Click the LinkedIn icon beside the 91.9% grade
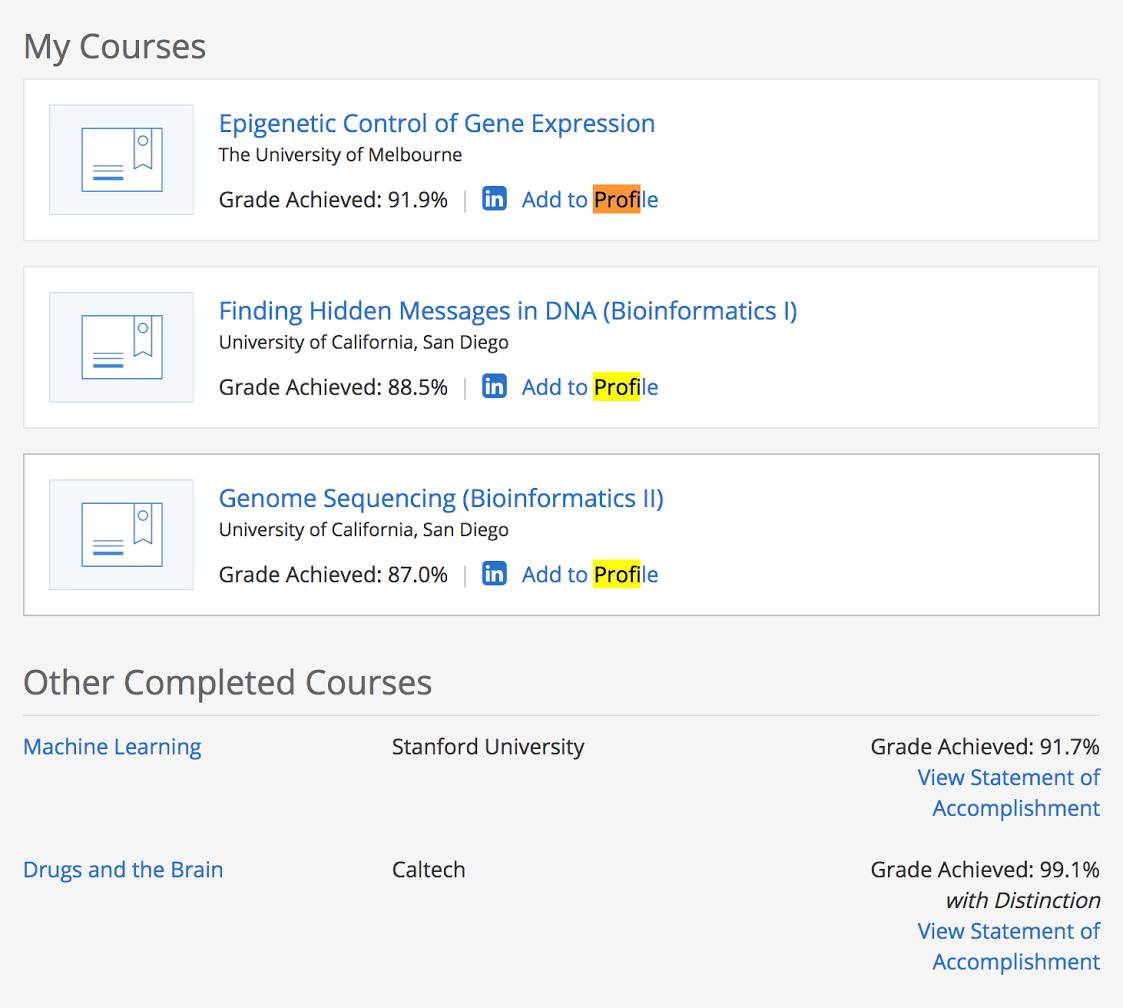The height and width of the screenshot is (1008, 1123). pyautogui.click(x=494, y=198)
